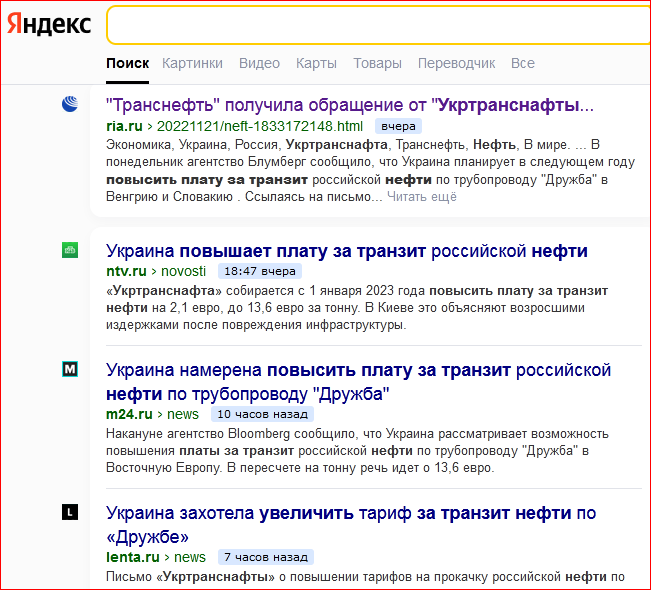Open Украина намерена повысить плату result title
This screenshot has width=651, height=590.
[x=358, y=382]
